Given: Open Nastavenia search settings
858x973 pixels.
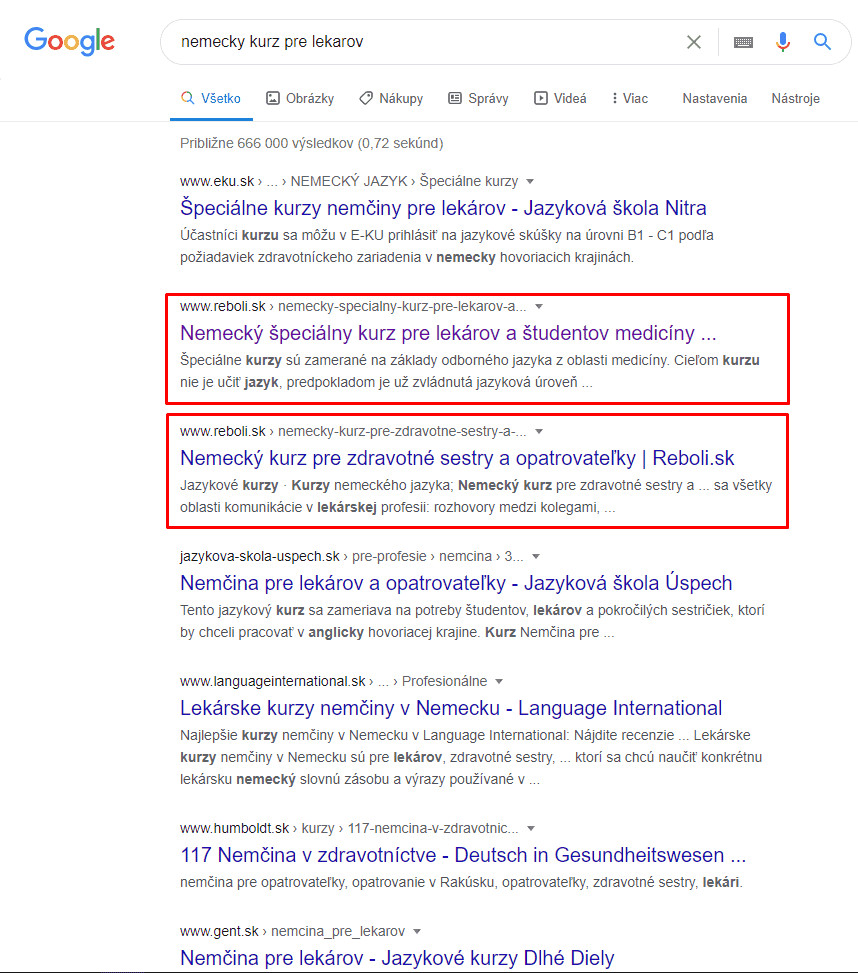Looking at the screenshot, I should [x=714, y=98].
